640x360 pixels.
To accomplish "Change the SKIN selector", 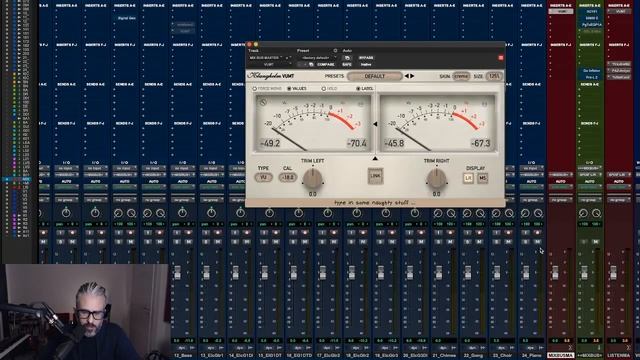I will click(x=461, y=76).
